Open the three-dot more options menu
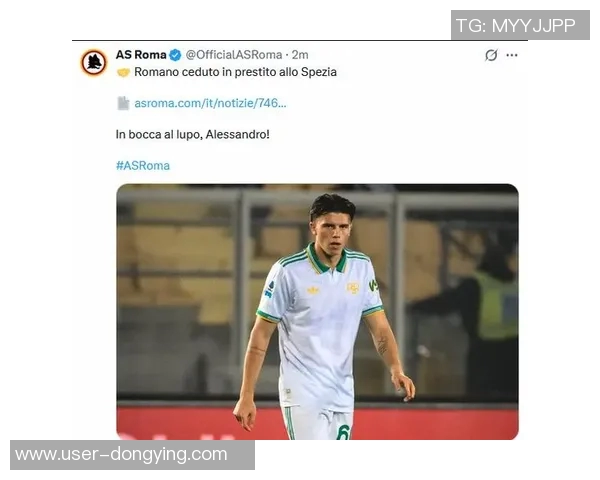 tap(512, 55)
